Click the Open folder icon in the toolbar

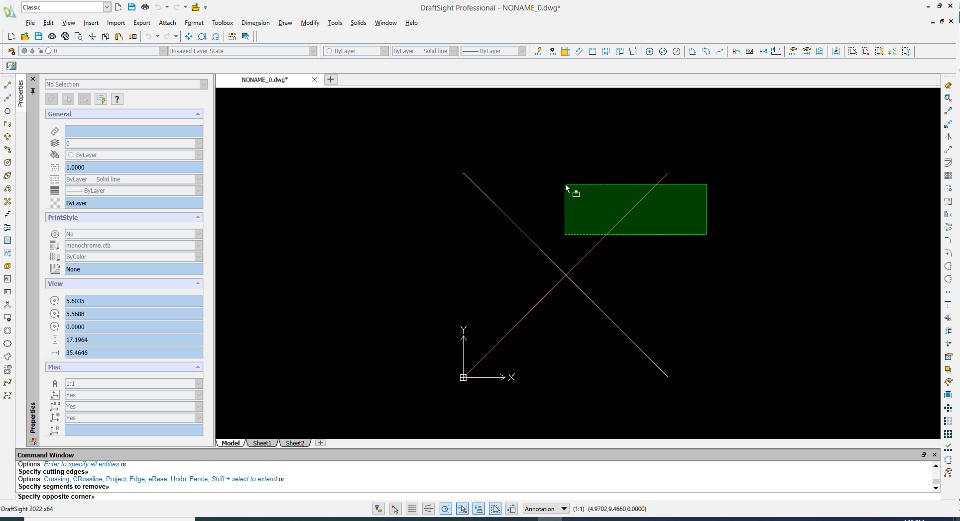click(x=24, y=36)
